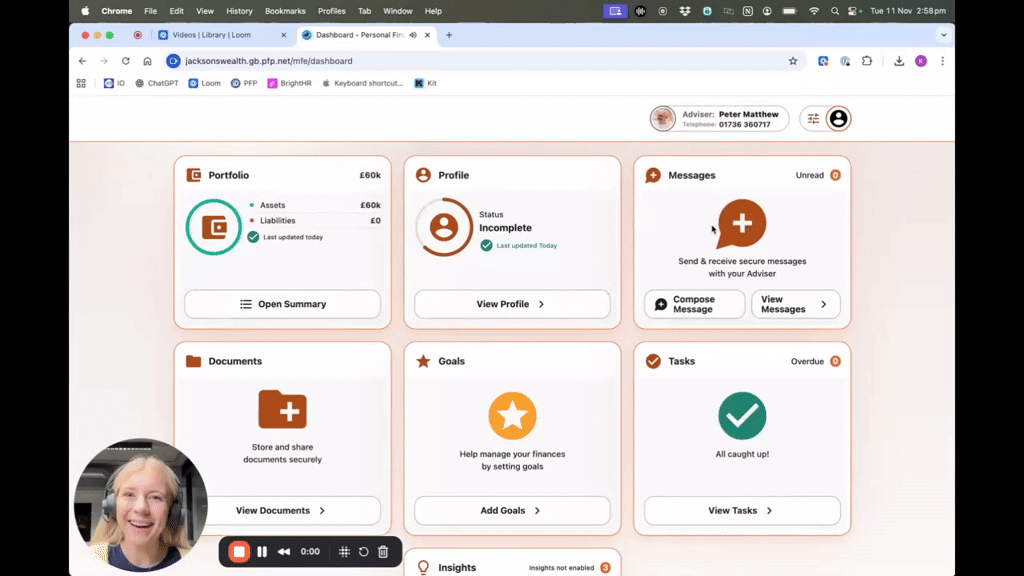The width and height of the screenshot is (1024, 576).
Task: Click the address bar URL
Action: pyautogui.click(x=268, y=61)
